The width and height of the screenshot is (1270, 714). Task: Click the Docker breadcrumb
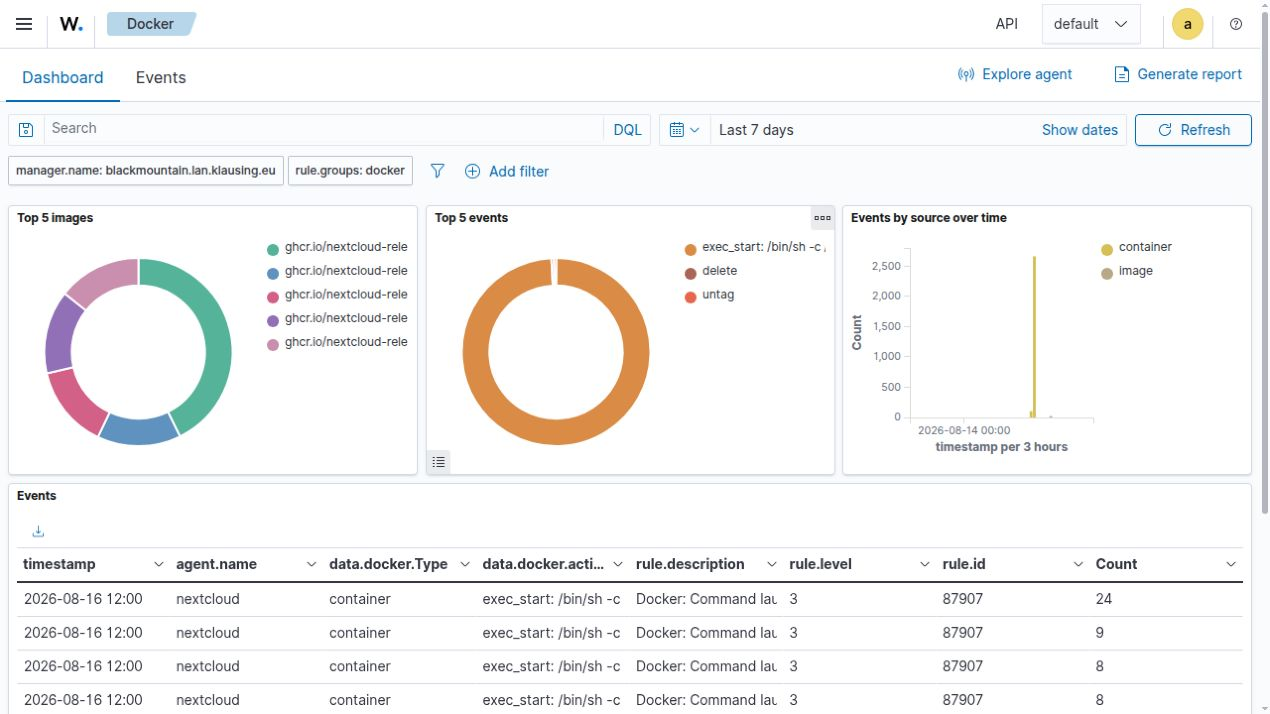(x=150, y=24)
